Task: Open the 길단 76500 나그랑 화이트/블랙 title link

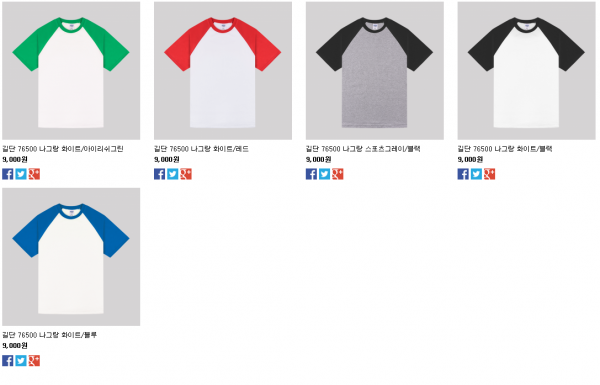Action: point(505,149)
